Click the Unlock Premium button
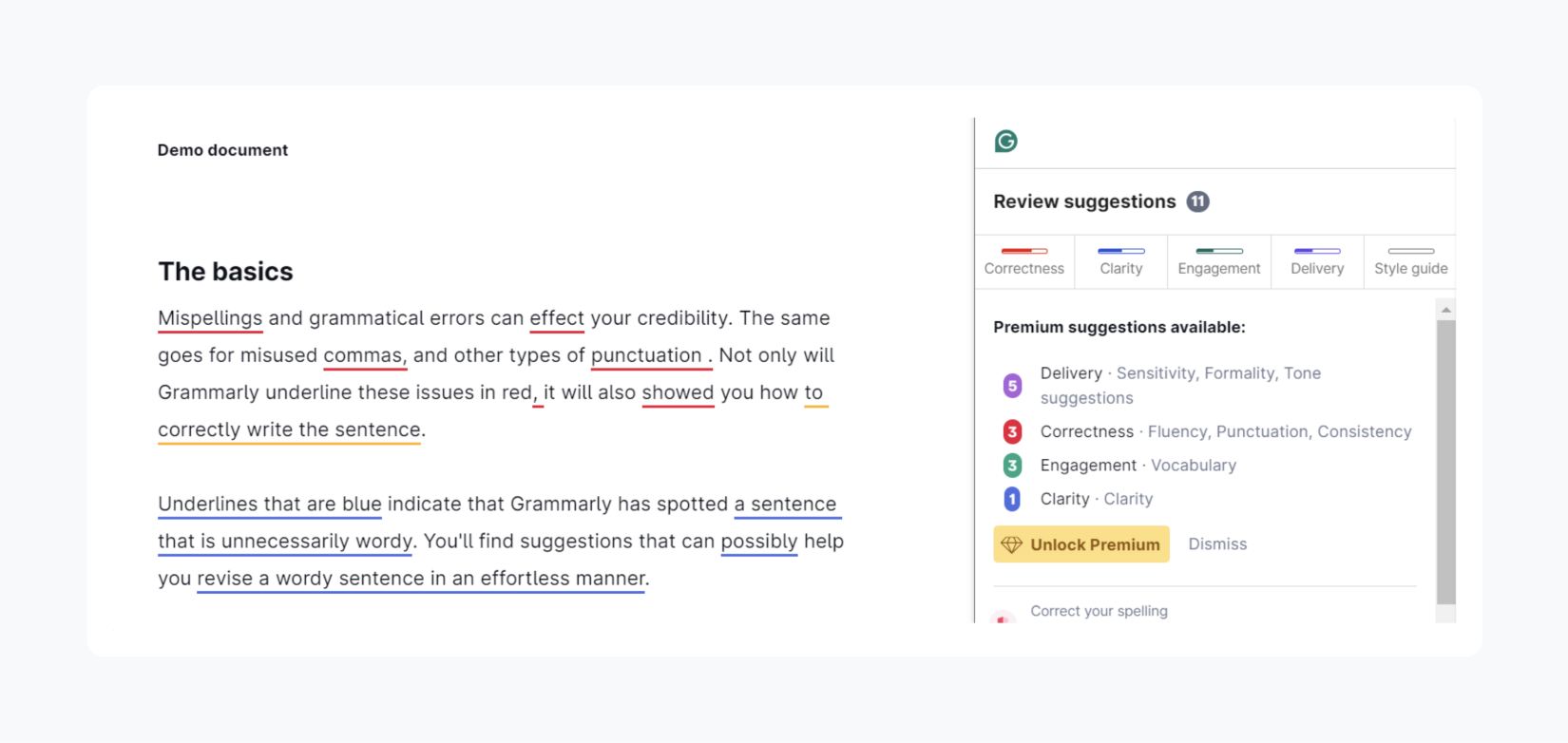Viewport: 1568px width, 743px height. point(1080,543)
